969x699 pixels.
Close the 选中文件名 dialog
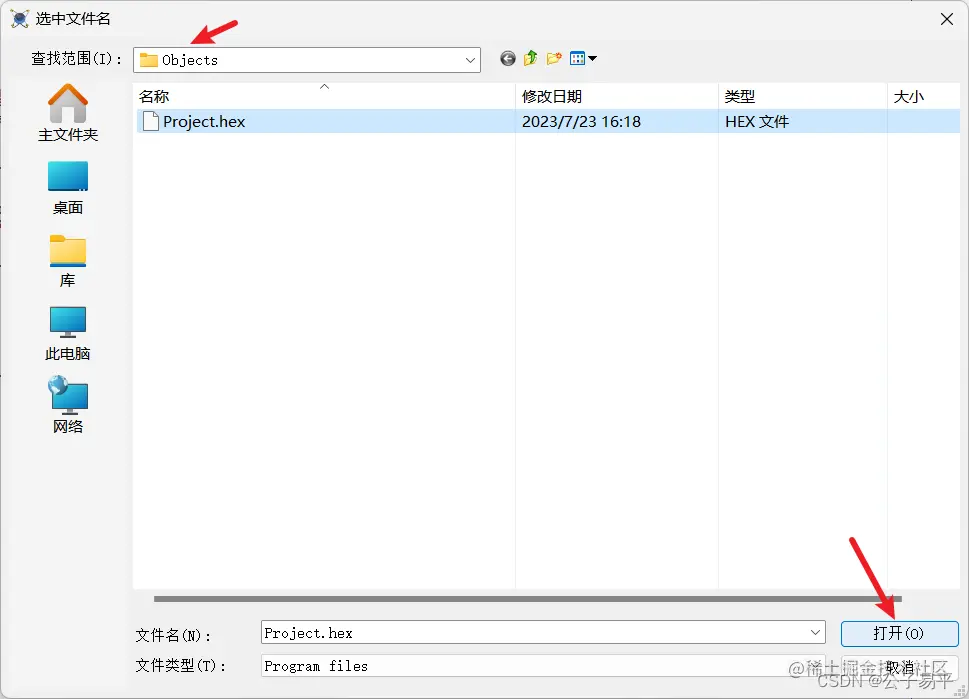pos(947,19)
